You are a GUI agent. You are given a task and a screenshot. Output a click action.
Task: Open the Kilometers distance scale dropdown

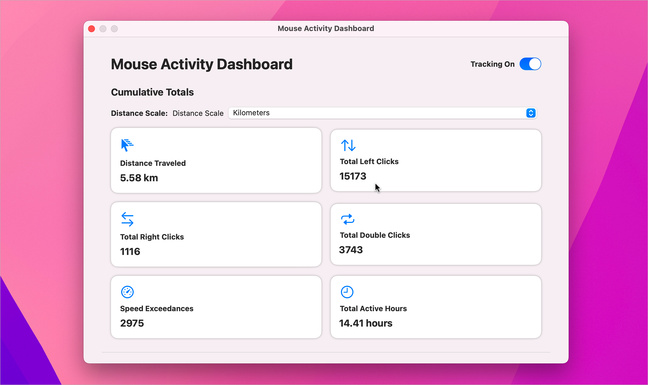coord(382,113)
